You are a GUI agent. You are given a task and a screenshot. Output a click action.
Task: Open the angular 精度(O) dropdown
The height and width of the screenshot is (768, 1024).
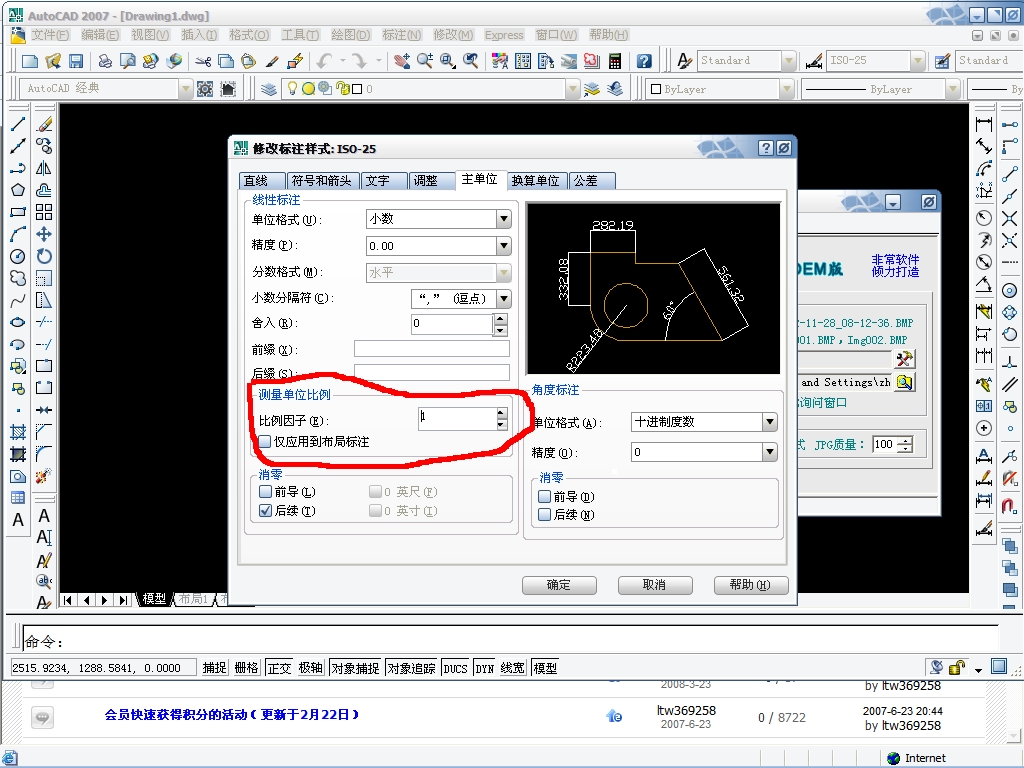pos(770,452)
